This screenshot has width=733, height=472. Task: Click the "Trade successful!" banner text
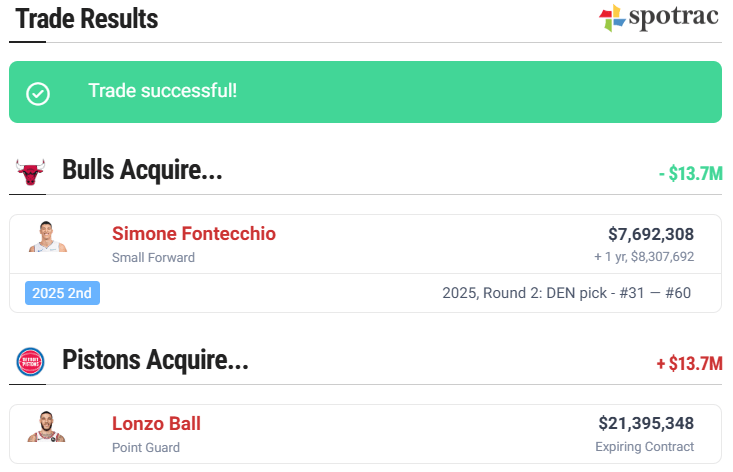[163, 91]
